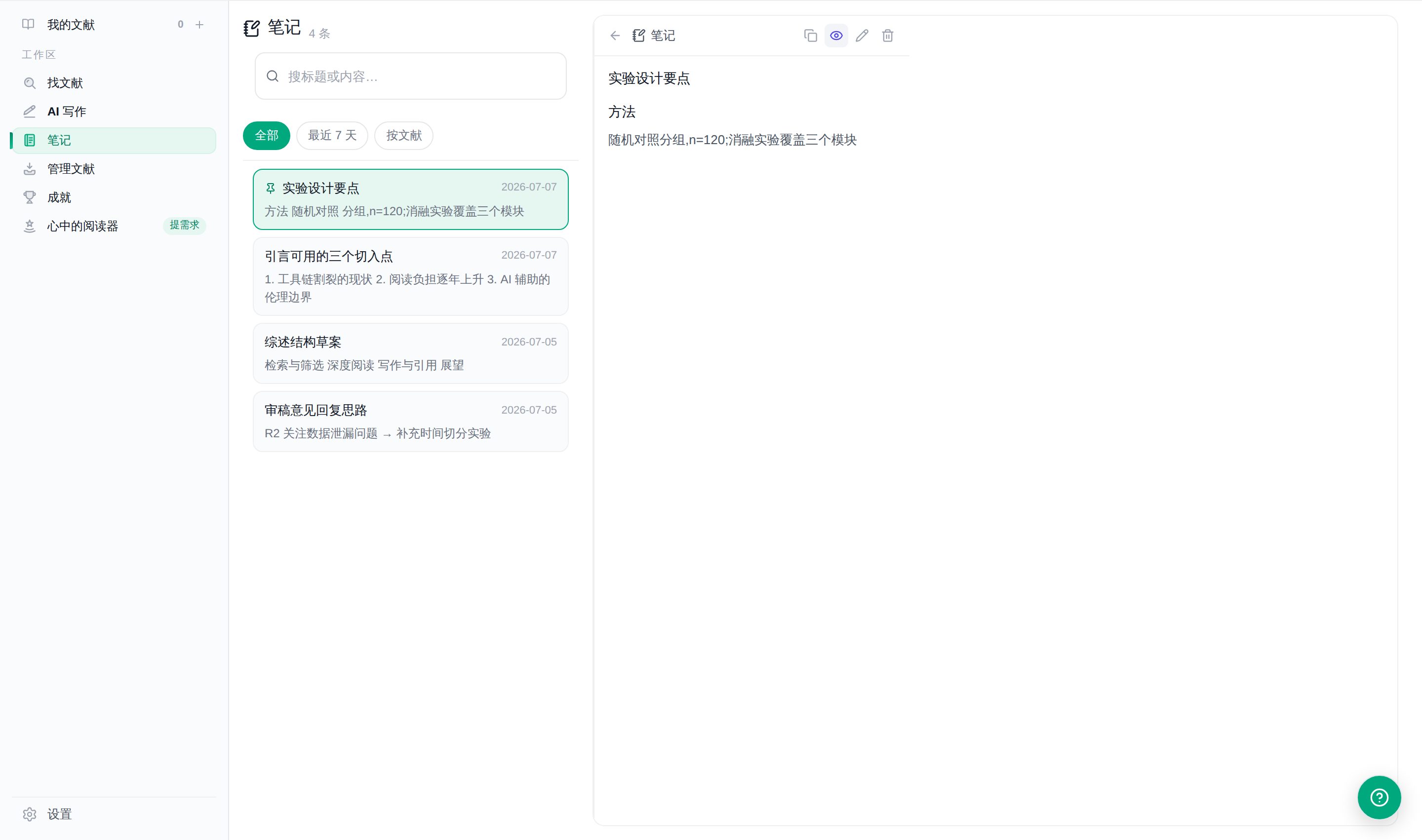Viewport: 1422px width, 840px height.
Task: Click the note body text 随机对照分组,n=120
Action: pyautogui.click(x=667, y=140)
